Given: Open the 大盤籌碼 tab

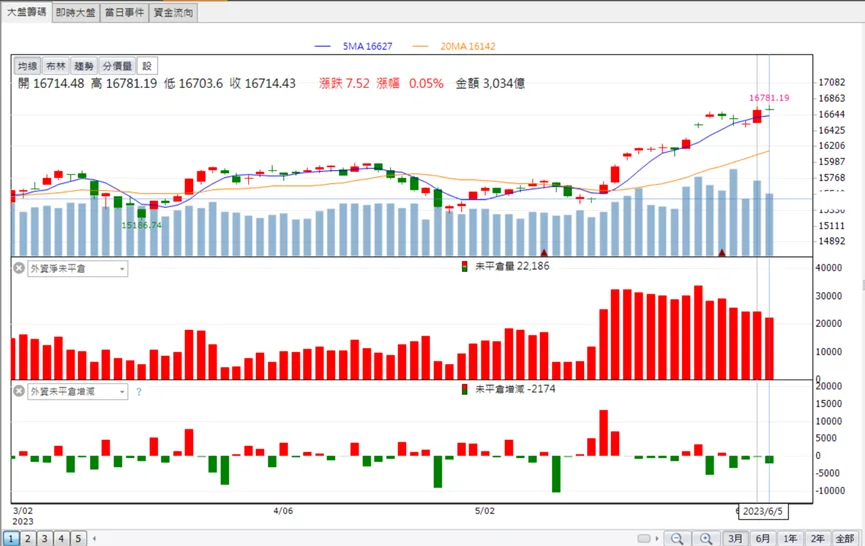Looking at the screenshot, I should point(26,12).
